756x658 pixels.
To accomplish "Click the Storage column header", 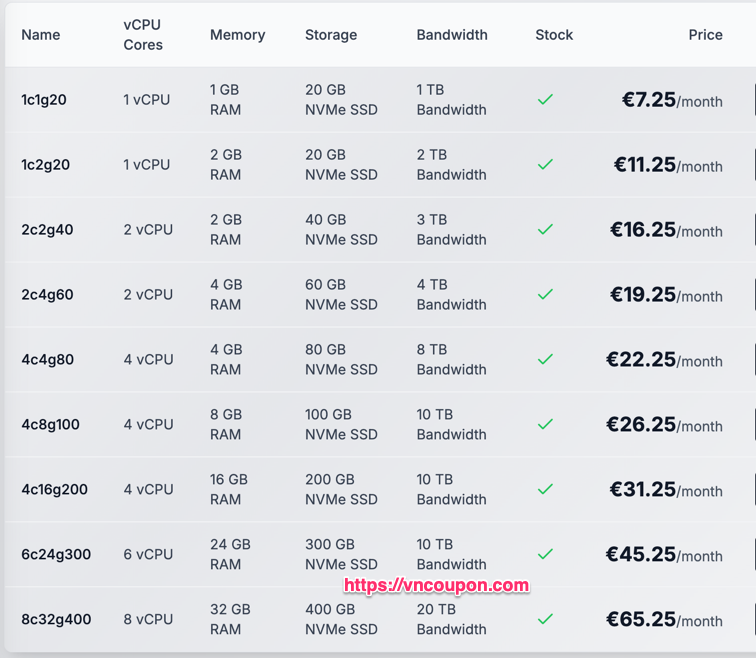I will (x=331, y=35).
